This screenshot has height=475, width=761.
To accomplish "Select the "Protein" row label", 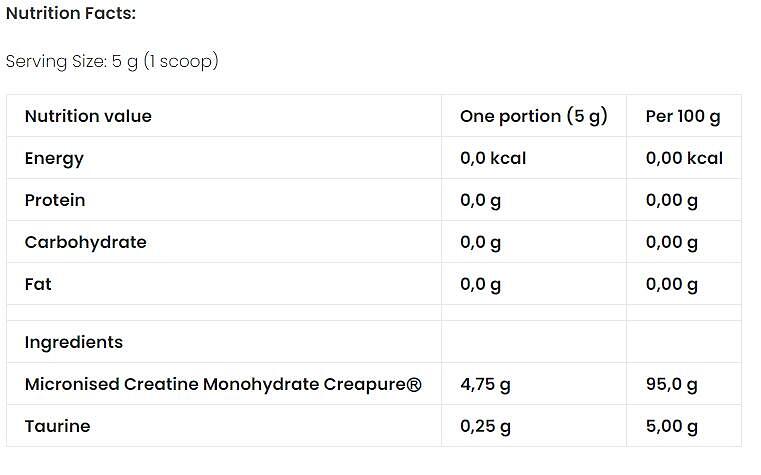I will [x=55, y=200].
